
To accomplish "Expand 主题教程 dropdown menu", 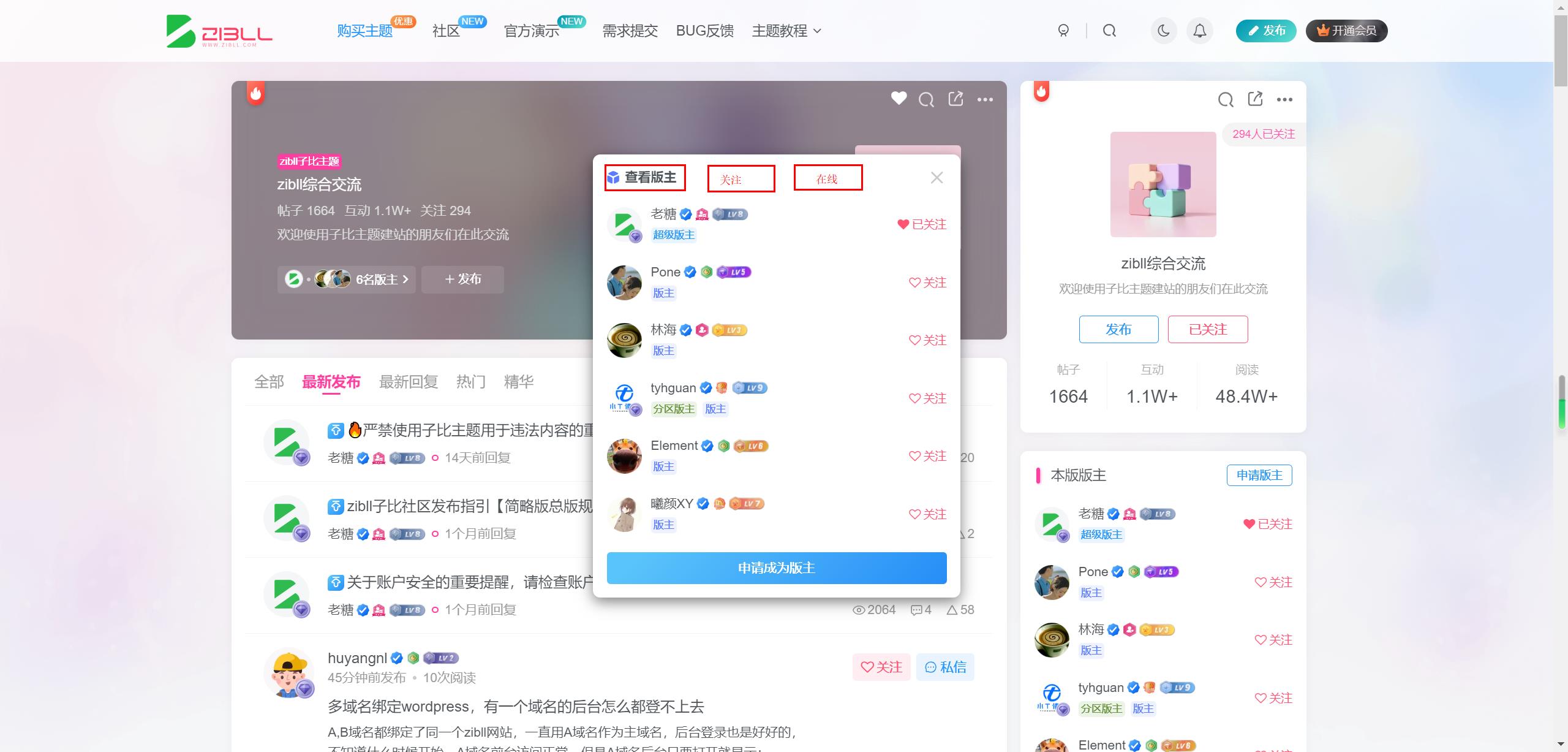I will click(x=786, y=31).
